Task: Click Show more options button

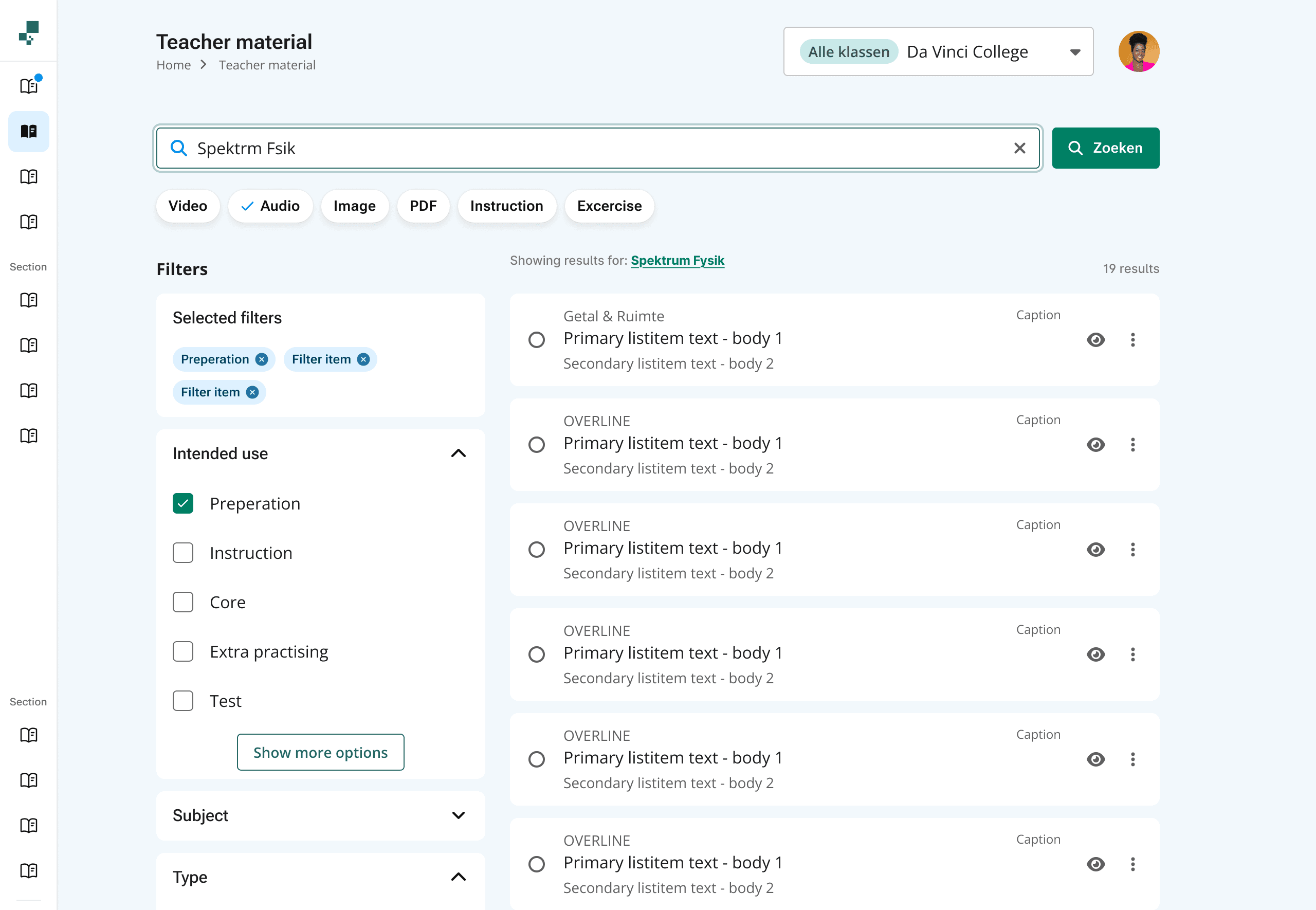Action: [320, 752]
